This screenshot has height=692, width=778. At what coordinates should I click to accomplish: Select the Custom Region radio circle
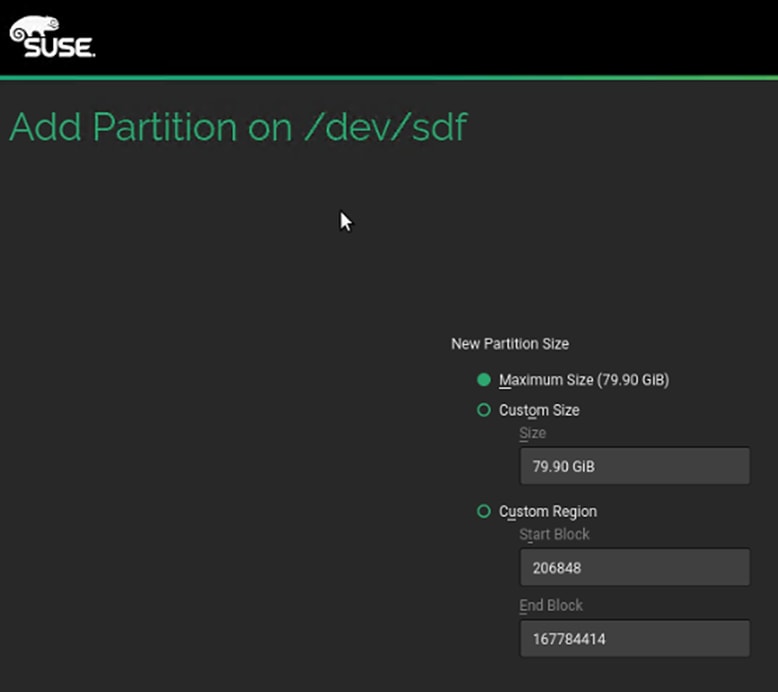click(484, 511)
